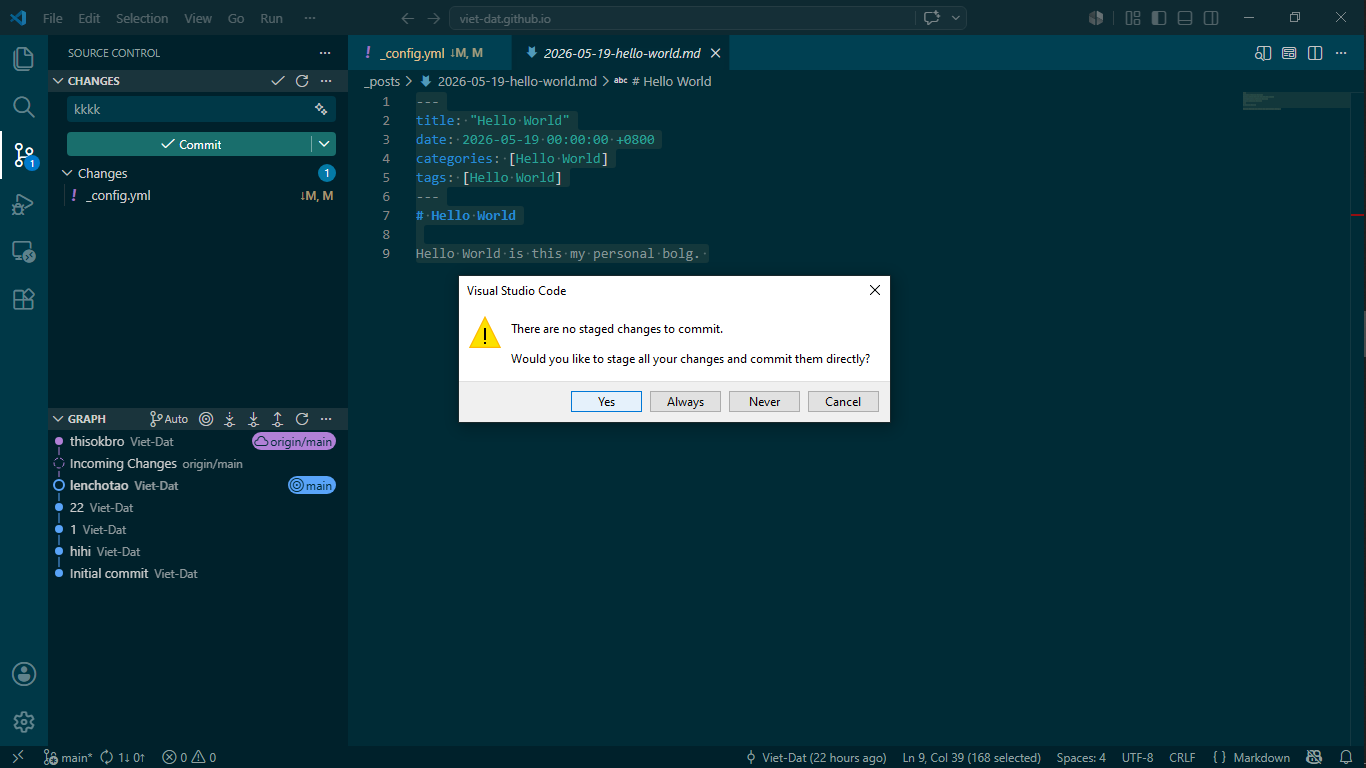1366x768 pixels.
Task: Open the Accounts menu icon
Action: (x=24, y=674)
